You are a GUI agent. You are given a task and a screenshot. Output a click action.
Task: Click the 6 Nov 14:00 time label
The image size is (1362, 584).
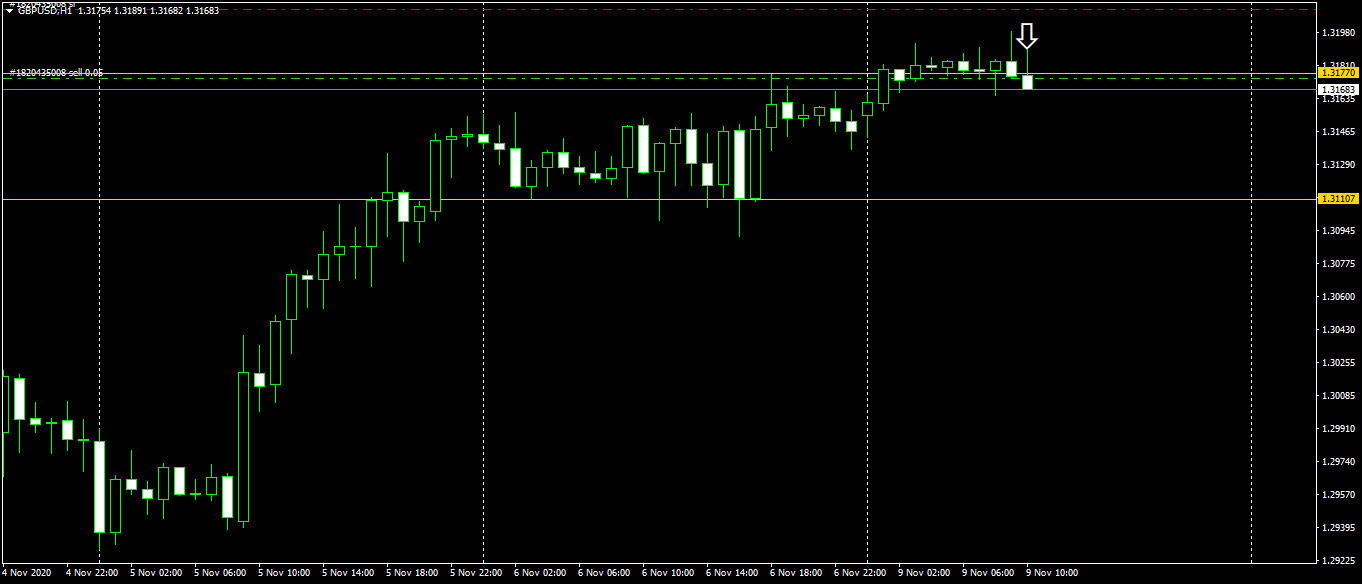pos(732,573)
